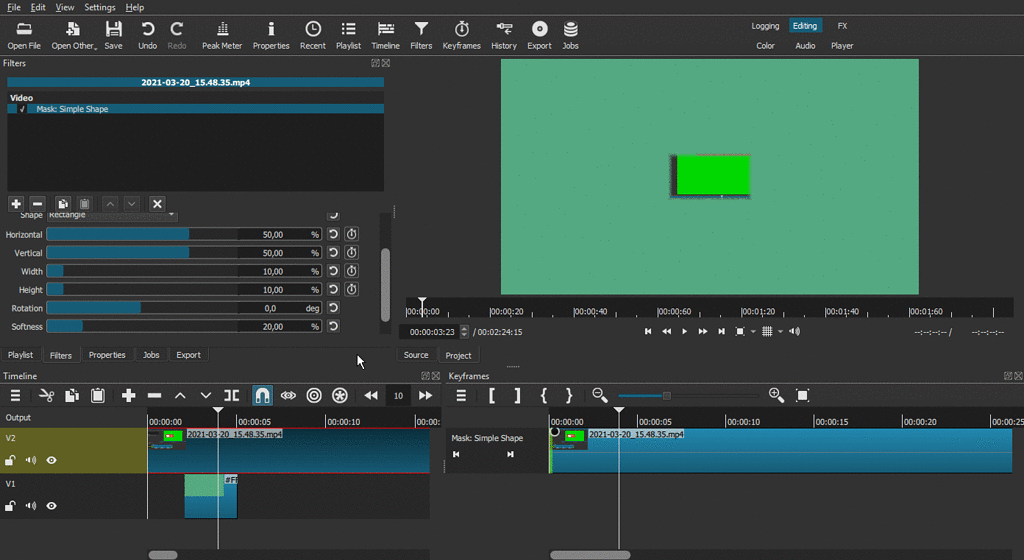1024x560 pixels.
Task: Toggle scrub while dragging eye icon
Action: (x=288, y=396)
